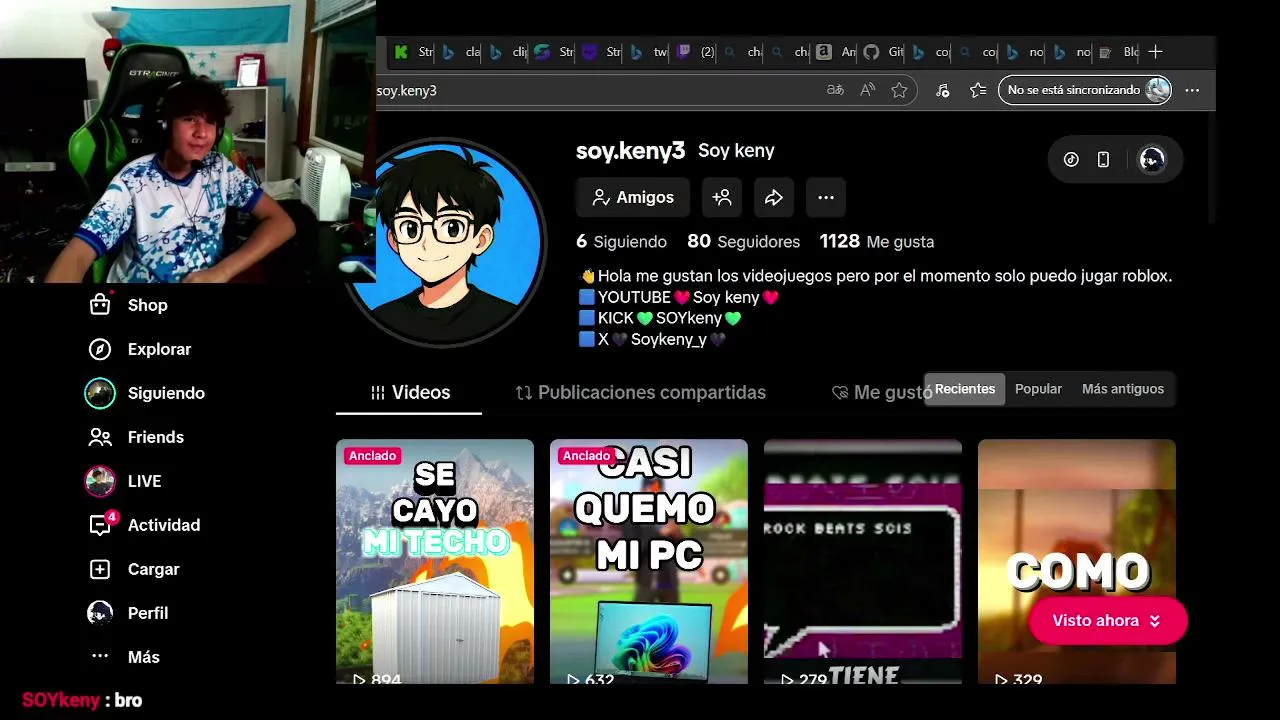Click the Cargar upload plus icon

[100, 569]
